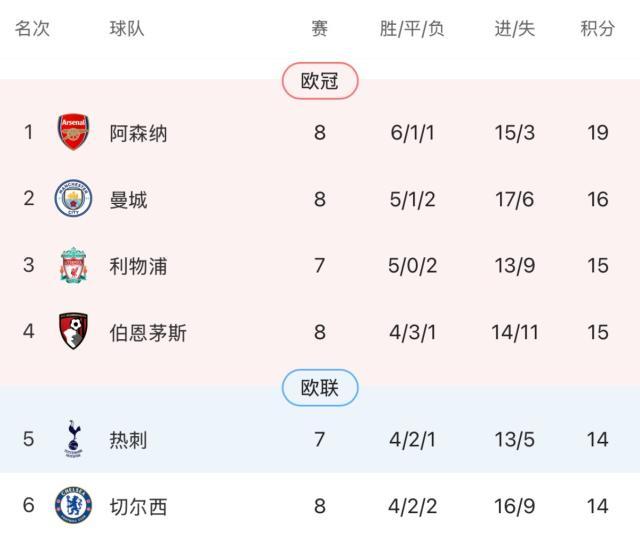Click the Manchester City club crest
The image size is (640, 540).
click(73, 199)
